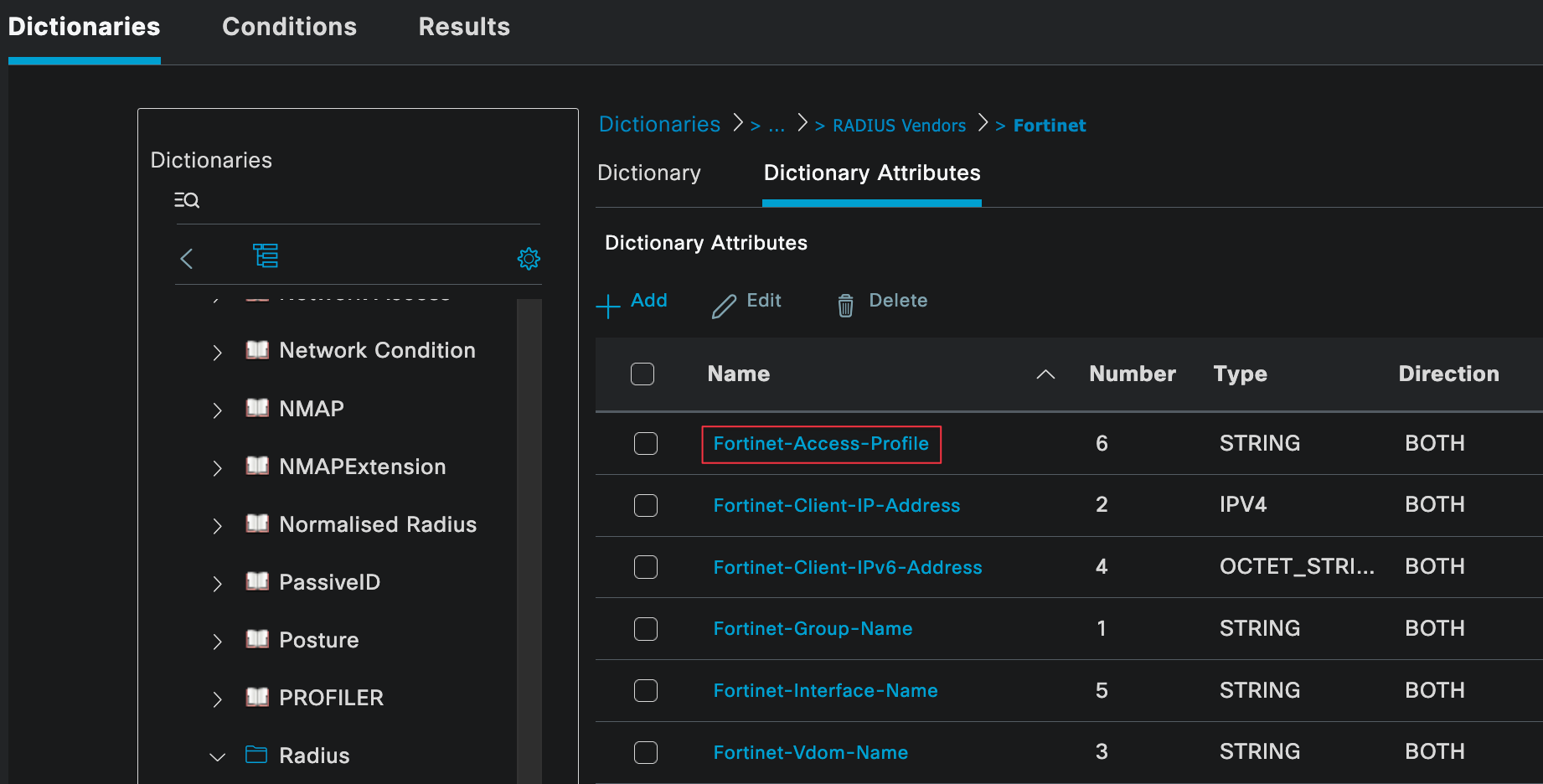Viewport: 1543px width, 784px height.
Task: Expand the PROFILER dictionary node
Action: (x=218, y=699)
